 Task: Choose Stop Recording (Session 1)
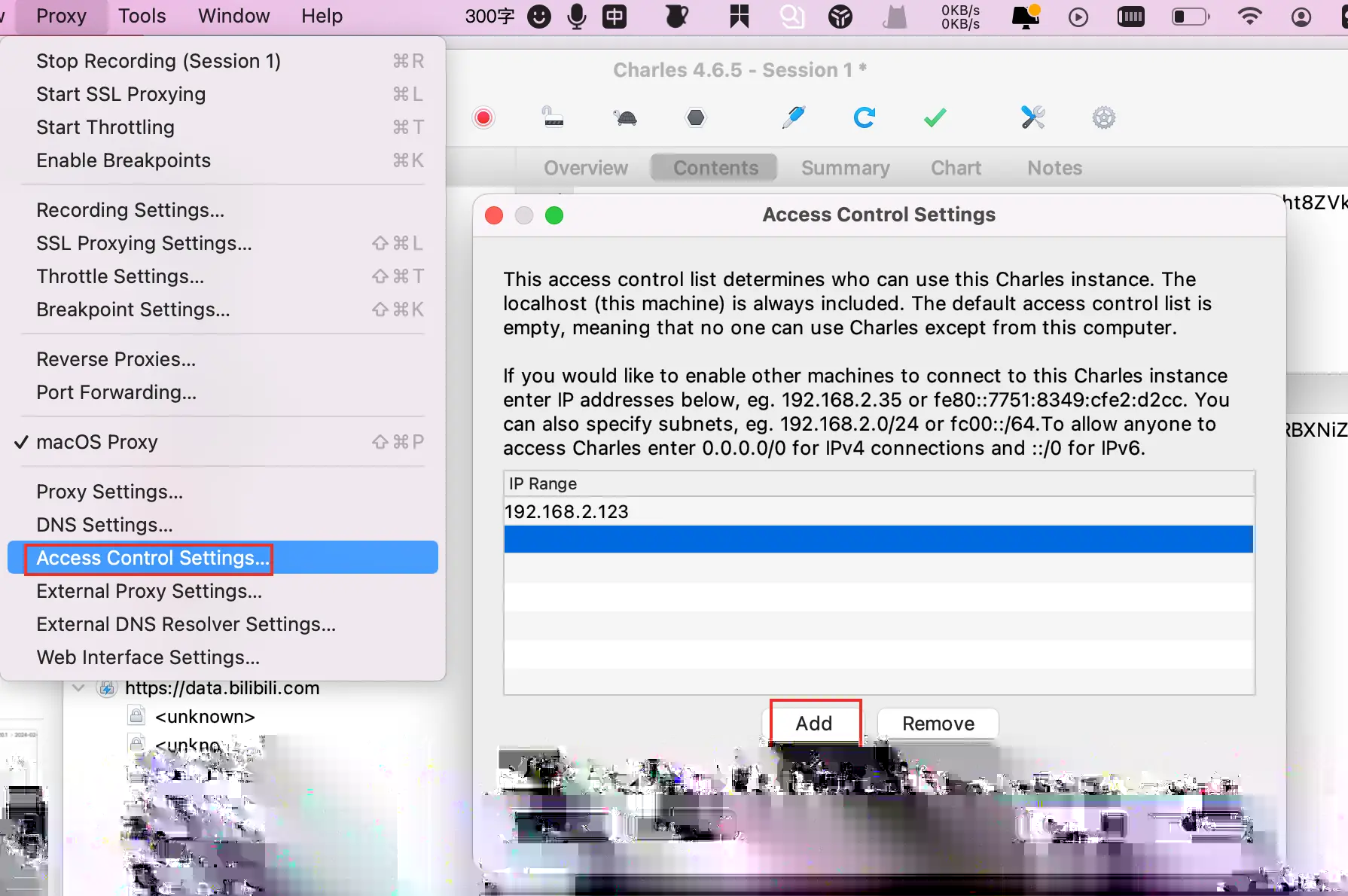tap(223, 61)
